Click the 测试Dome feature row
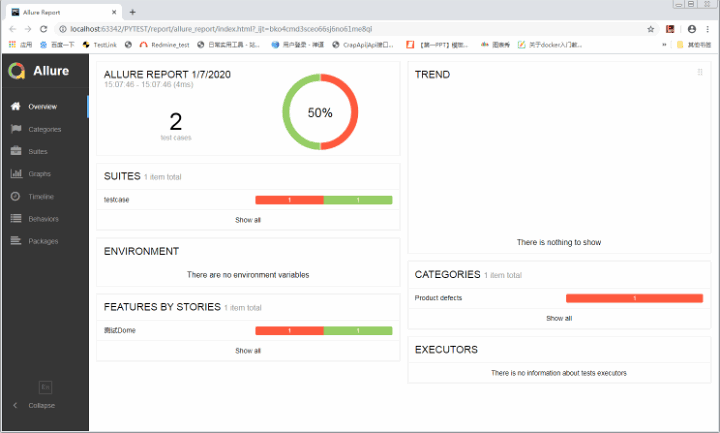Viewport: 720px width, 433px height. [248, 331]
